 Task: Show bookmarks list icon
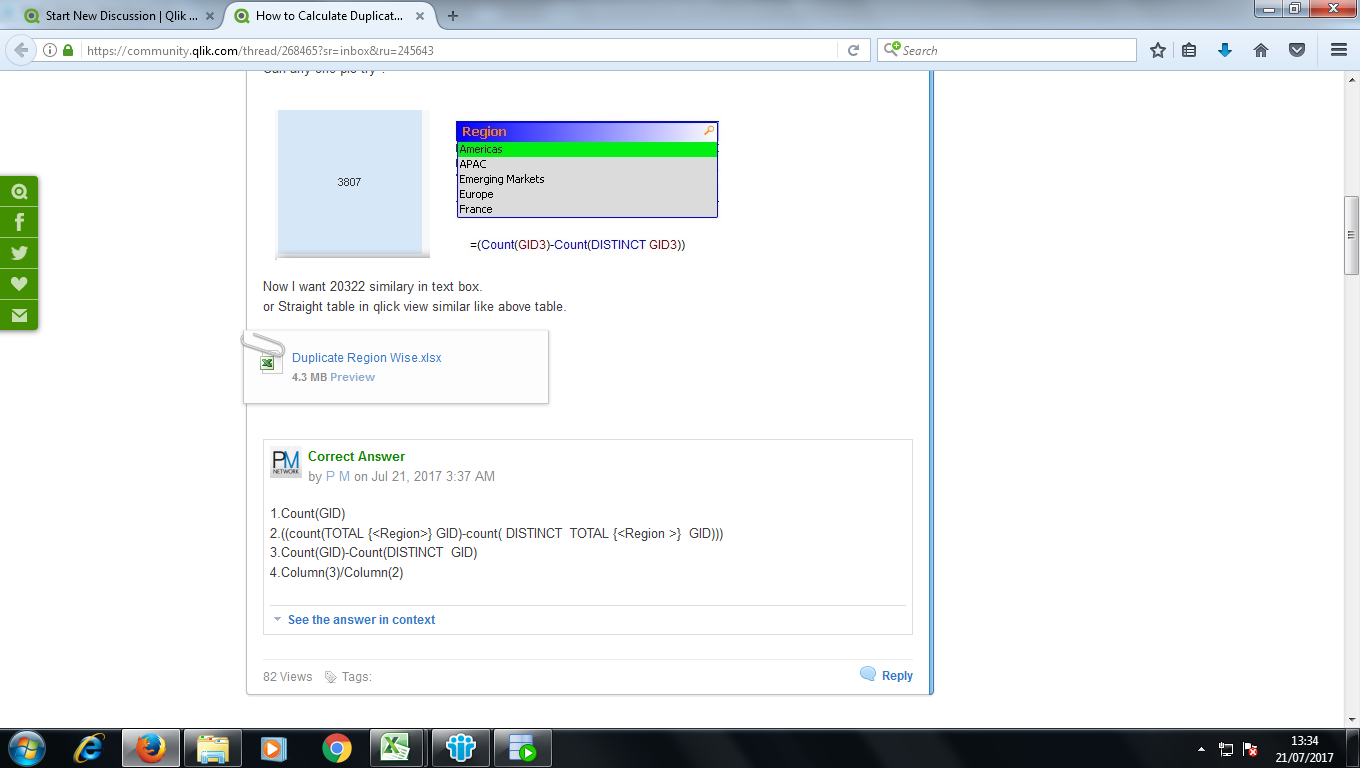click(1189, 50)
